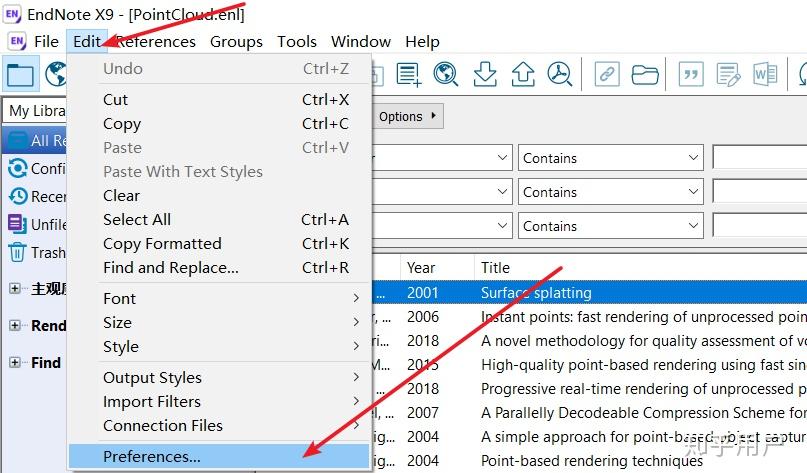Sort by the Year column header

point(437,268)
